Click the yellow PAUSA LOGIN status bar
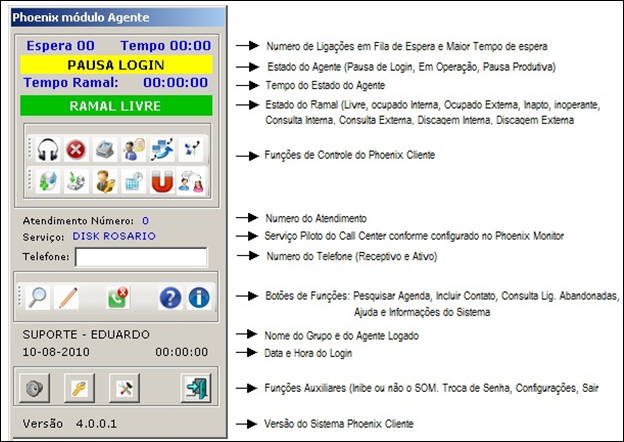The width and height of the screenshot is (624, 442). (x=116, y=65)
